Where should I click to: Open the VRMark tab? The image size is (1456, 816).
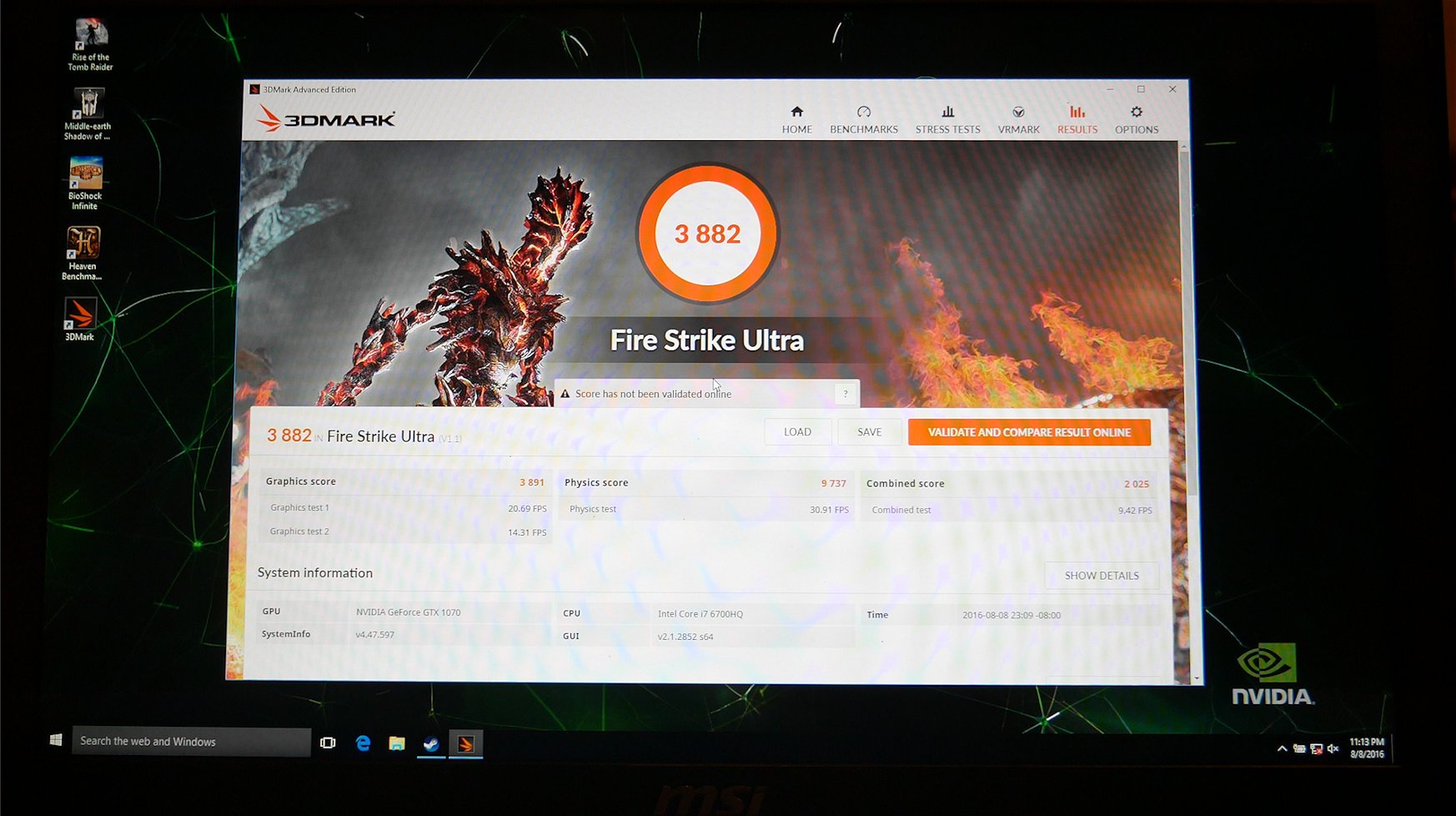(x=1018, y=120)
